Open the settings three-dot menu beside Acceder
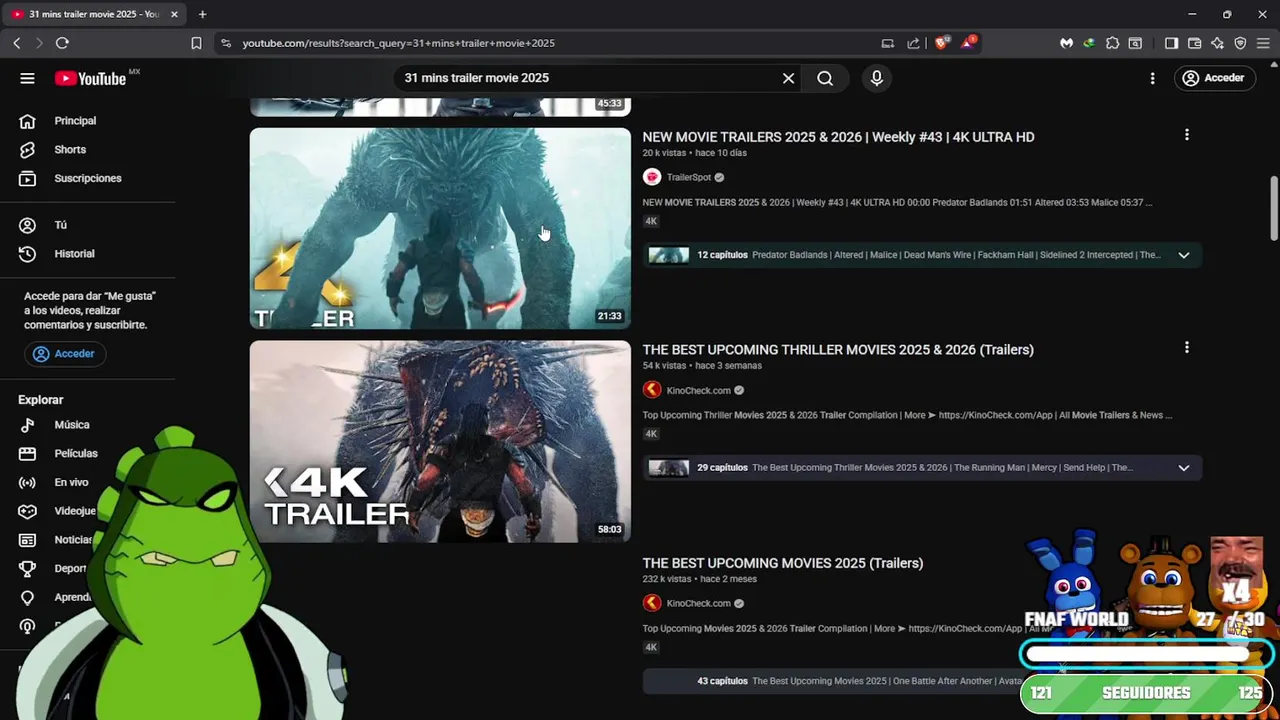The image size is (1280, 720). pos(1152,78)
